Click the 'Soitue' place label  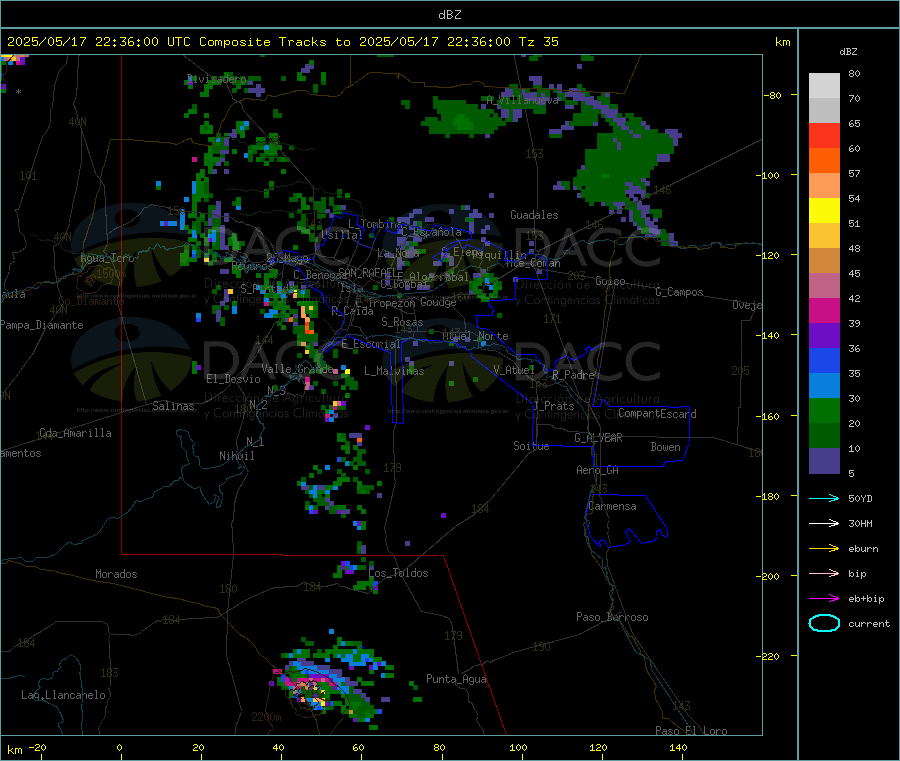(531, 446)
